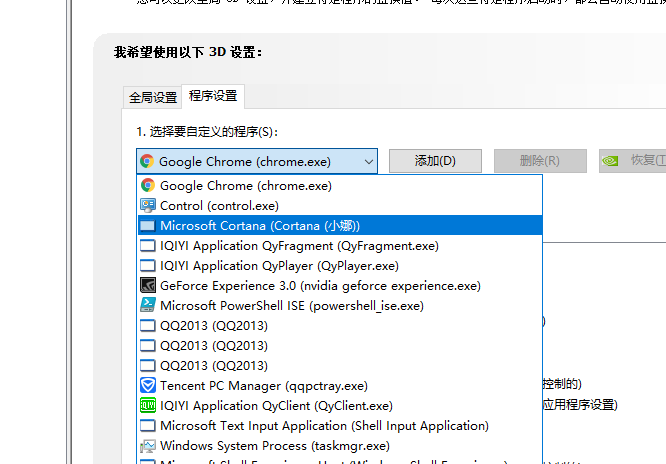
Task: Select Microsoft Text Input Application entry
Action: point(324,425)
